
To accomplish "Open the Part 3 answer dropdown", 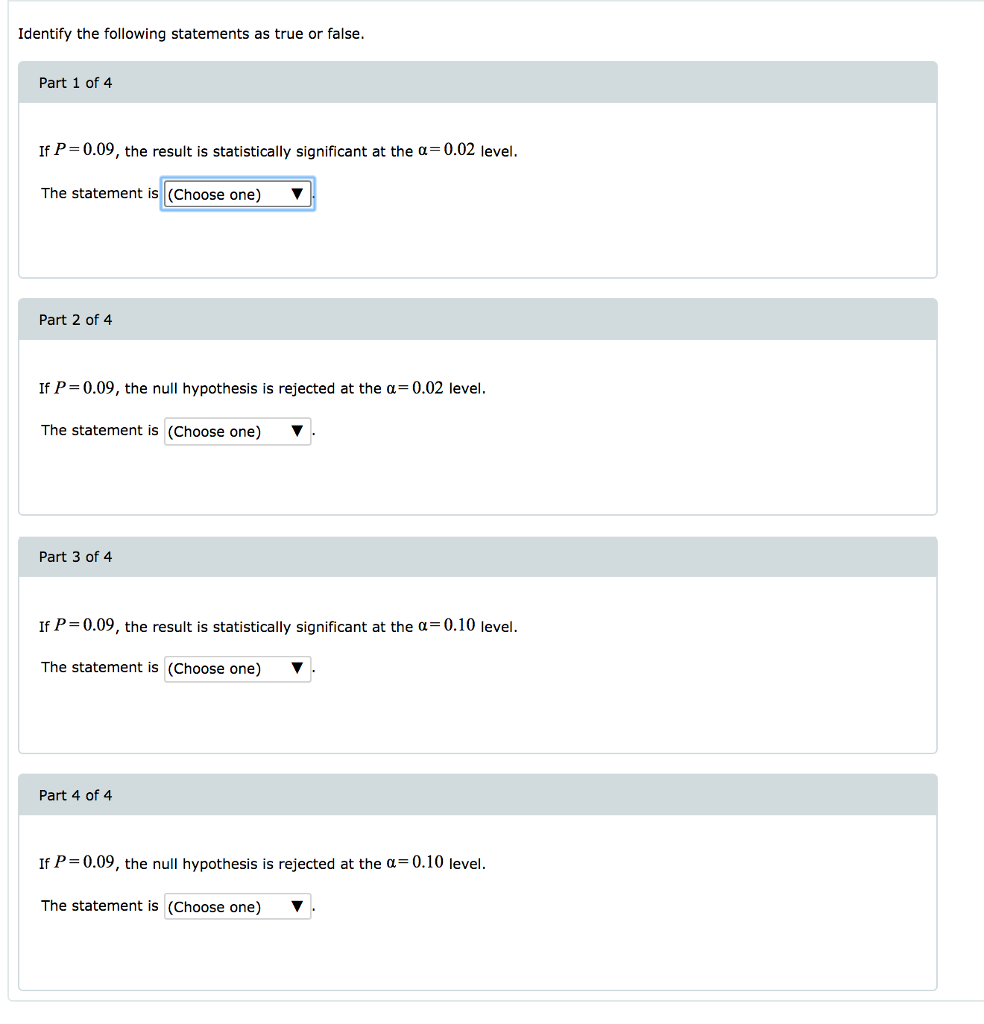I will point(237,668).
